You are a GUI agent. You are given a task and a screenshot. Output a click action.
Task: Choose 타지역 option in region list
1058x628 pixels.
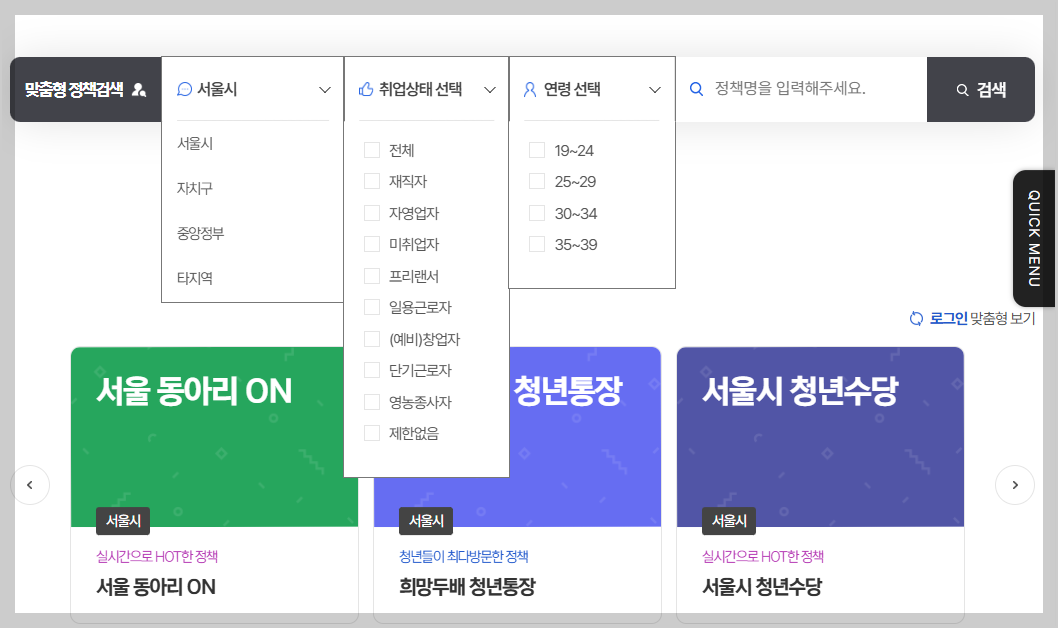click(195, 278)
